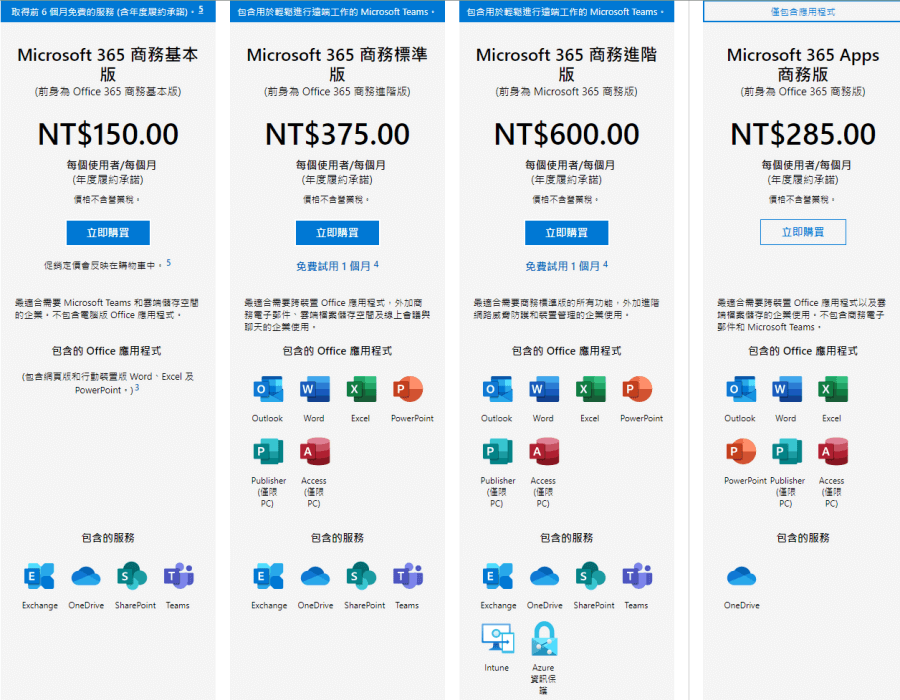This screenshot has height=700, width=900.
Task: Click Exchange icon in 商務標準版 plan
Action: (268, 576)
